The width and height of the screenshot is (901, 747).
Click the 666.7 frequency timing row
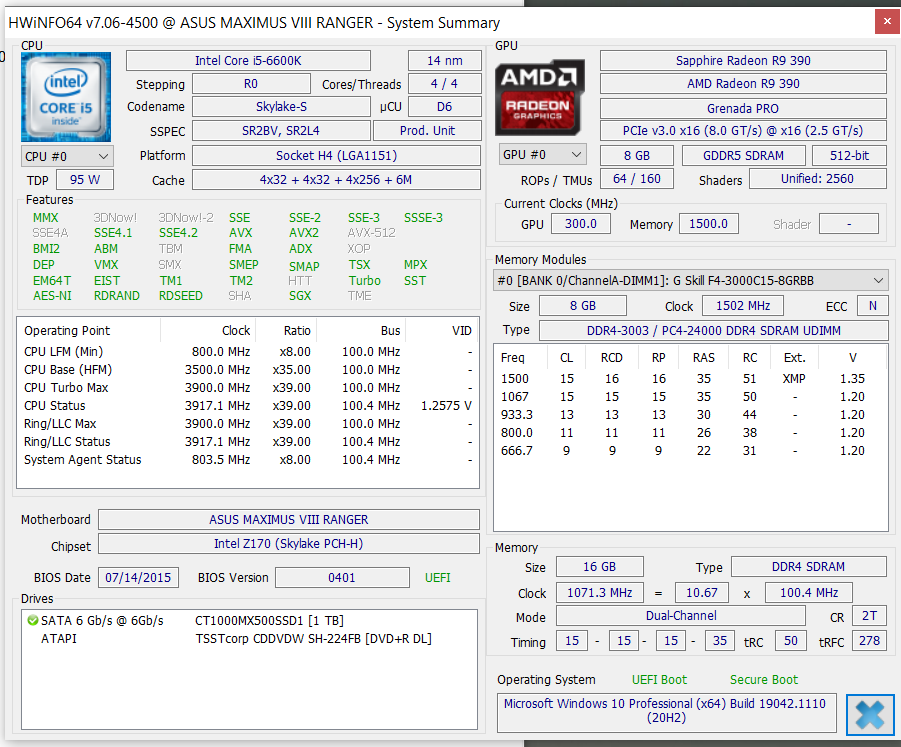coord(690,450)
